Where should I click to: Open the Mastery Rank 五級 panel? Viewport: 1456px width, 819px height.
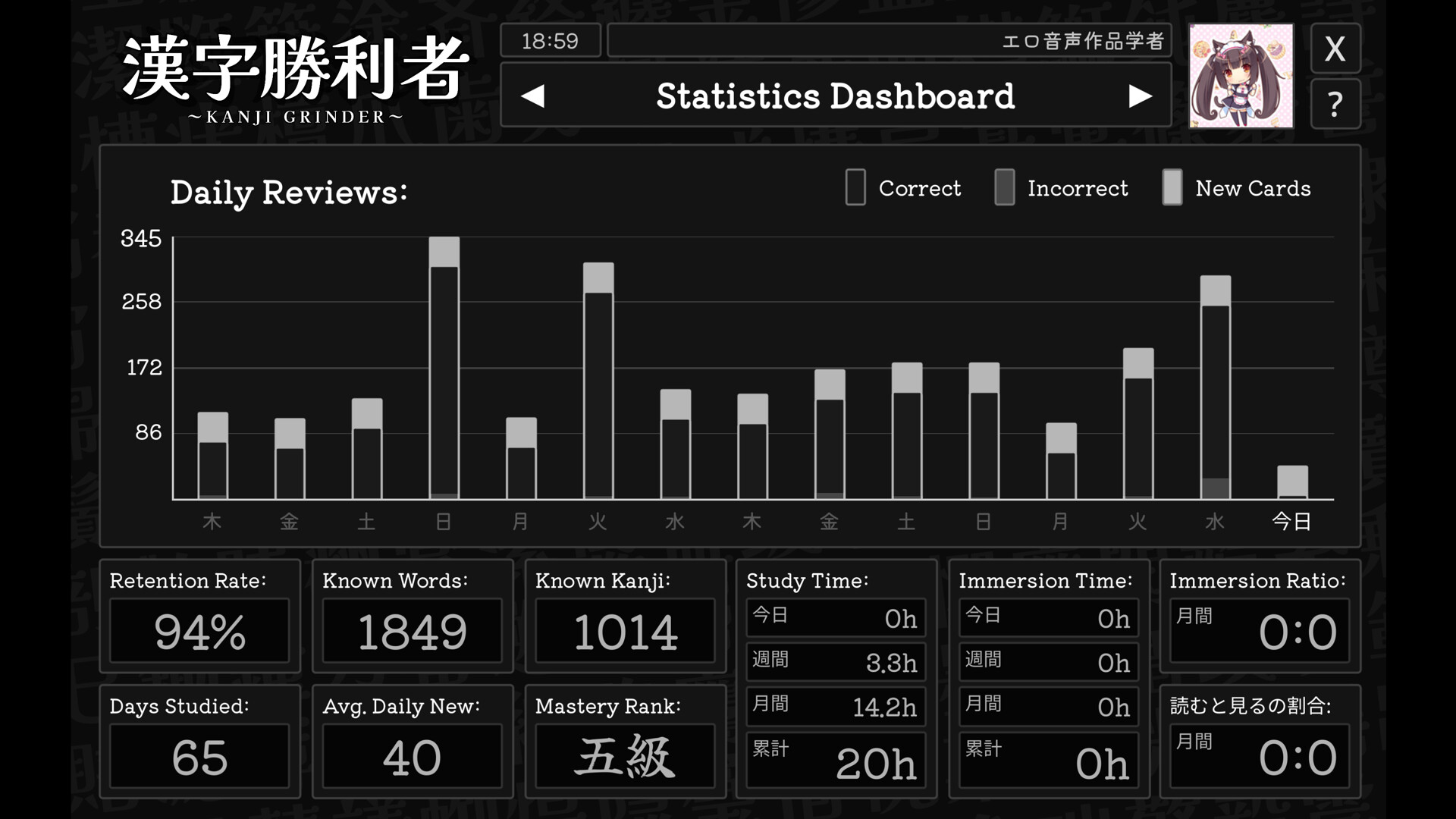(x=625, y=739)
